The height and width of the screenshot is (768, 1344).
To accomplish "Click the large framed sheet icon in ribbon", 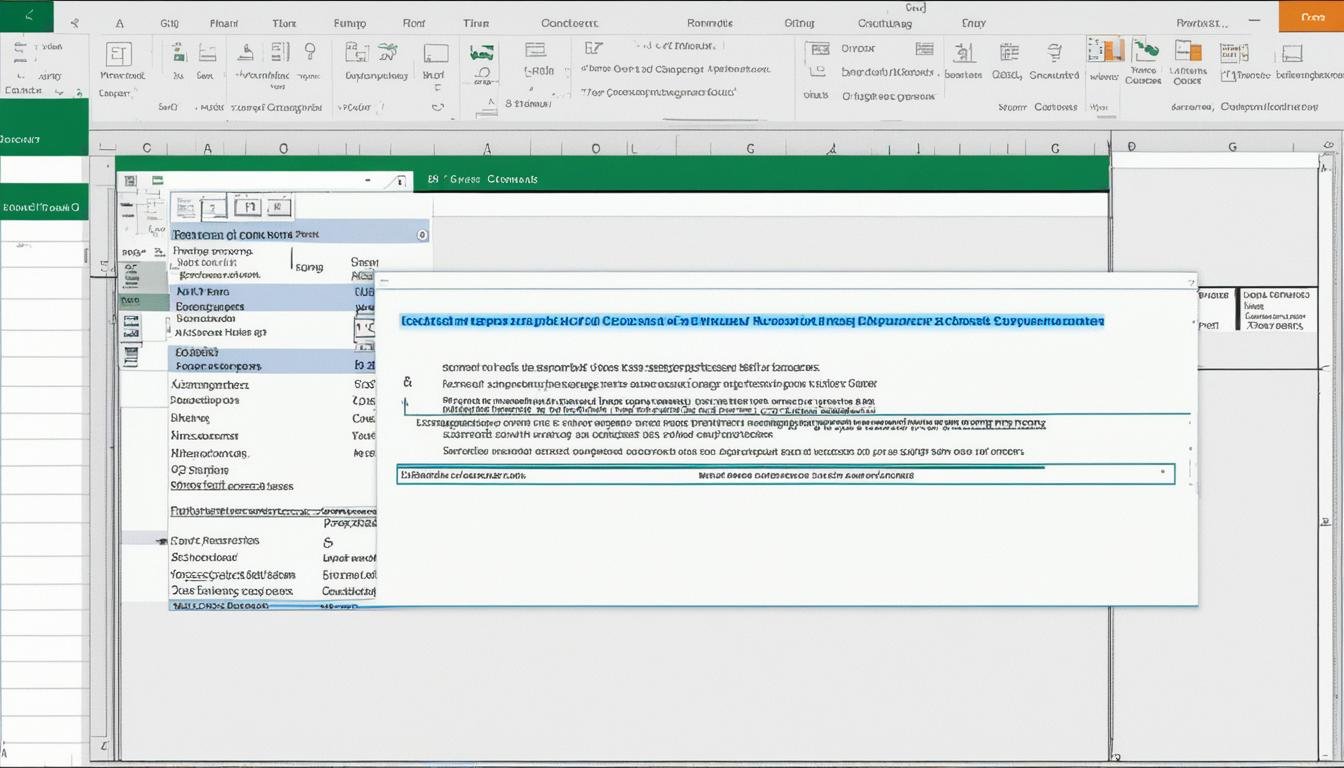I will [x=119, y=54].
